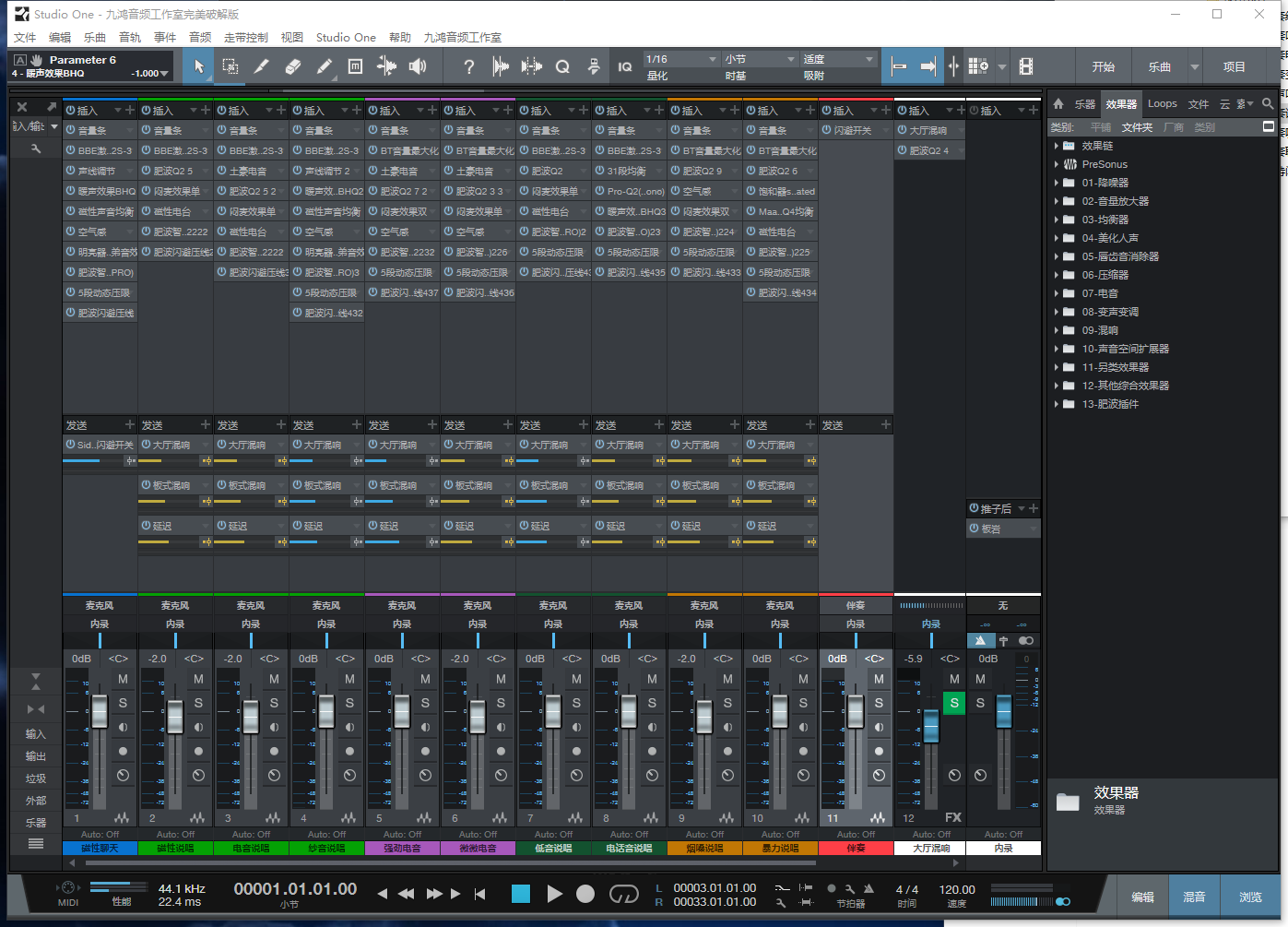Open the 走带控制 menu
The image size is (1288, 927).
click(x=245, y=38)
